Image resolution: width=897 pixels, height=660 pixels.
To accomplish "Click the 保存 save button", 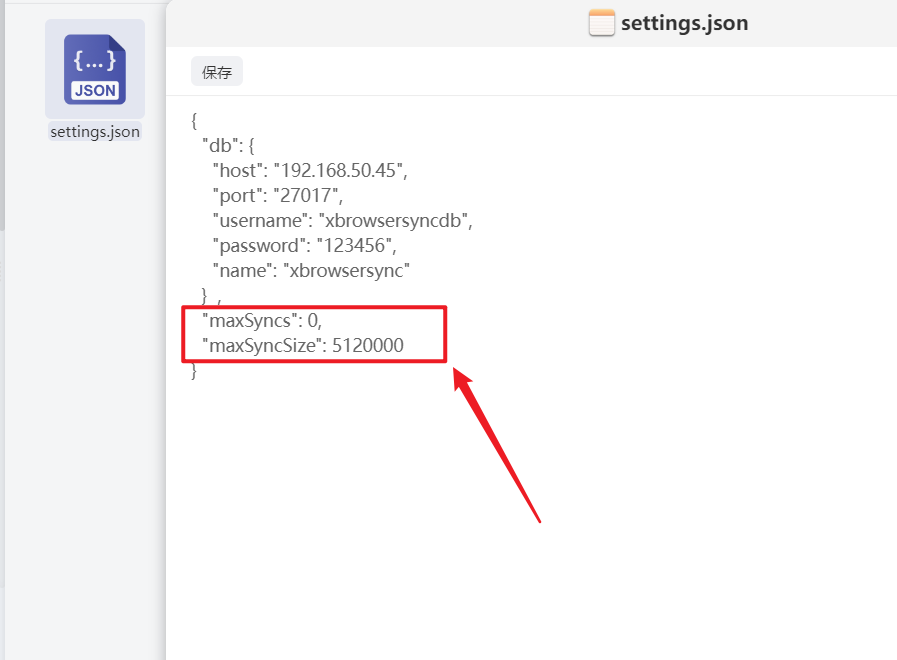I will click(x=217, y=71).
